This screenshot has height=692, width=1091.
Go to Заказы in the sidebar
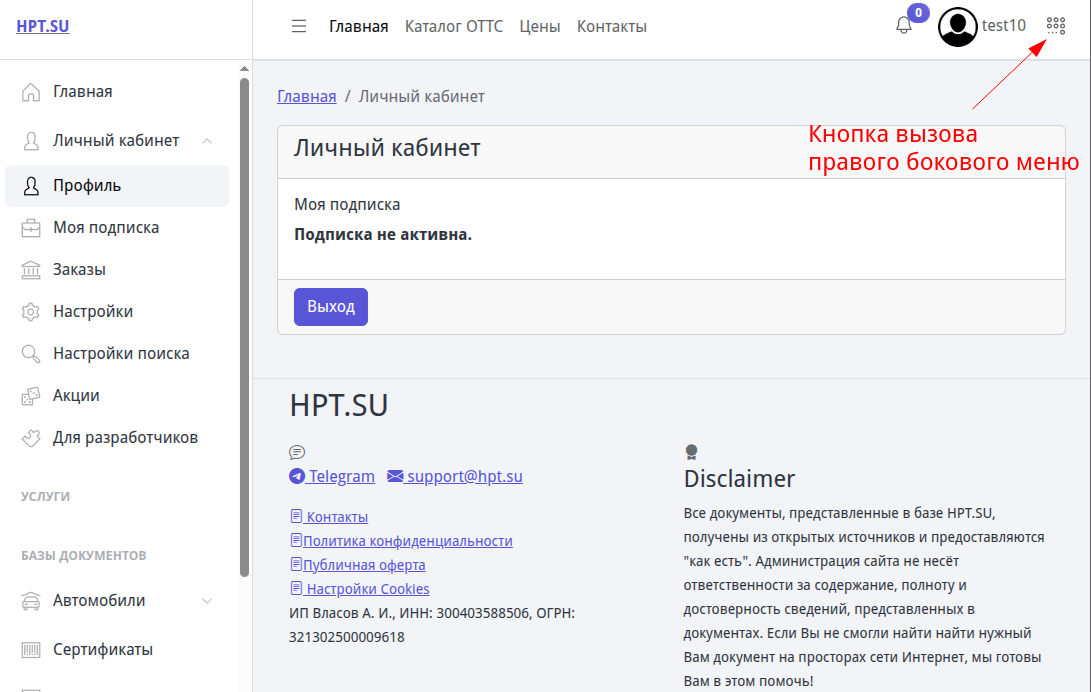click(x=79, y=270)
